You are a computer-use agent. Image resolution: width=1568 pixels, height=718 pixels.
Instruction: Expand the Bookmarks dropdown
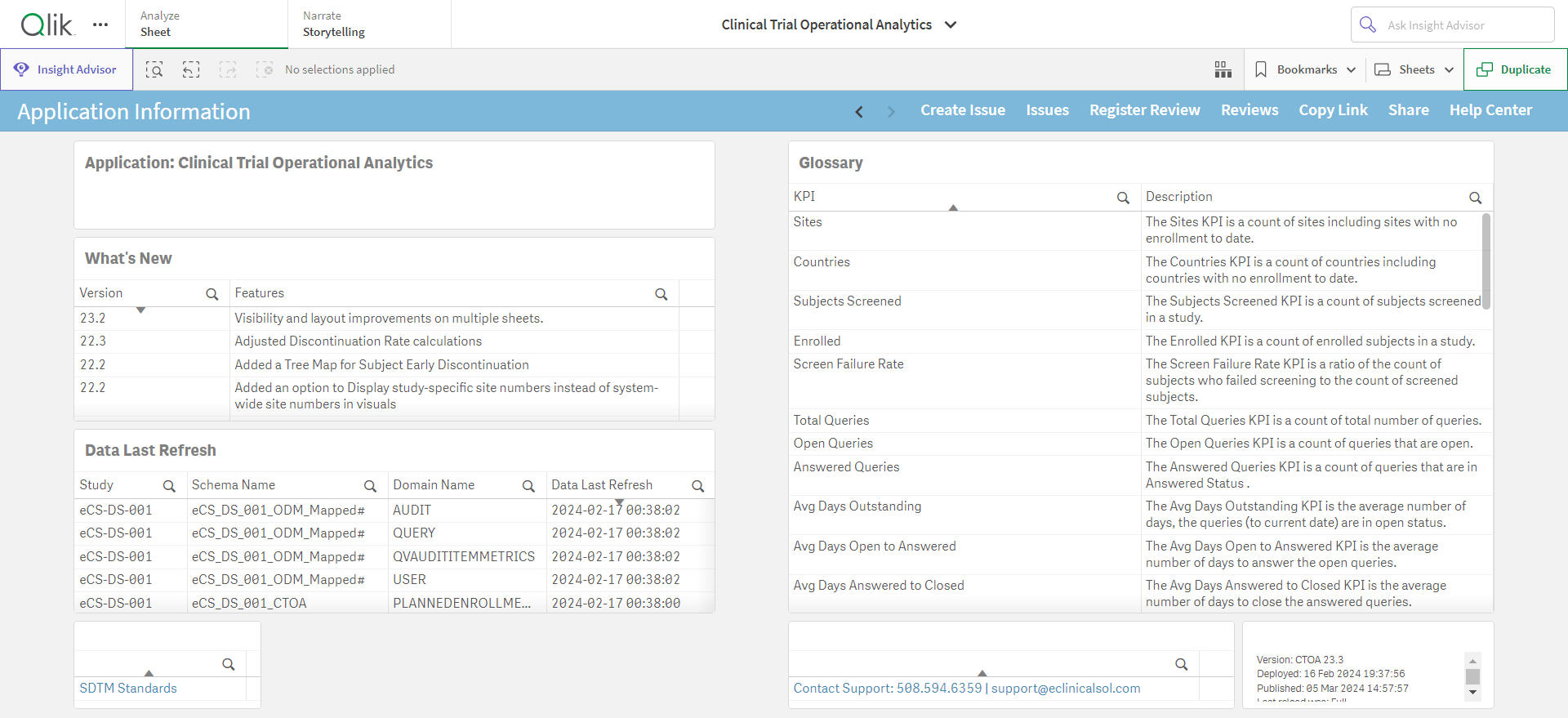(x=1351, y=69)
